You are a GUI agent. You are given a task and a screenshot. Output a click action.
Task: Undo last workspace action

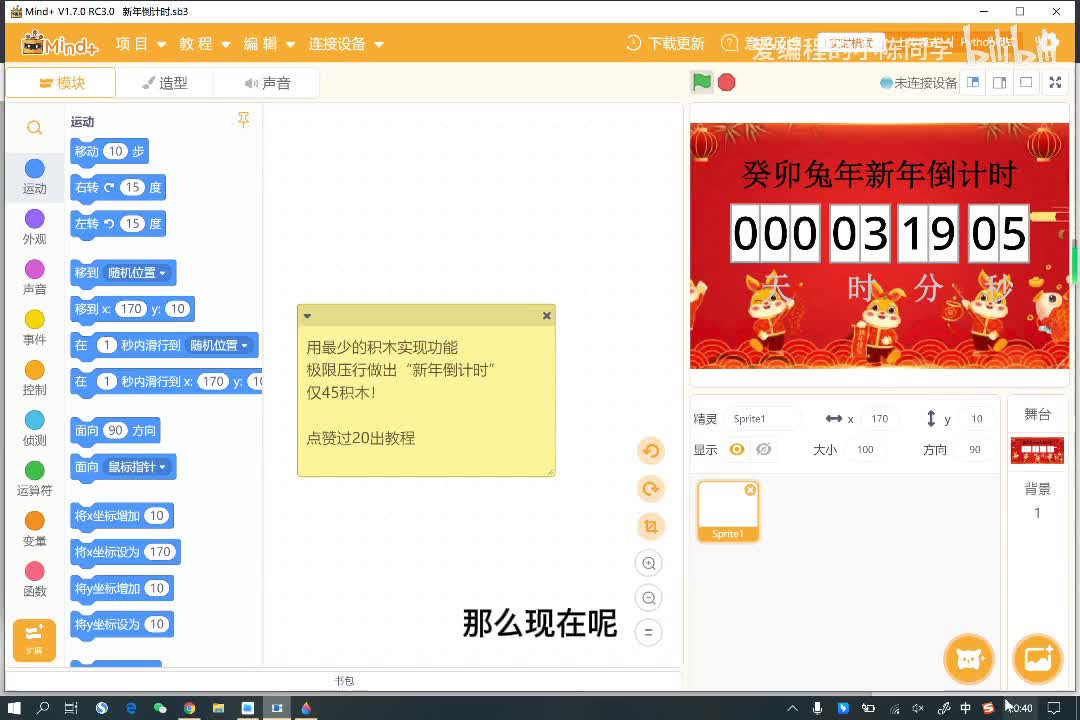650,451
